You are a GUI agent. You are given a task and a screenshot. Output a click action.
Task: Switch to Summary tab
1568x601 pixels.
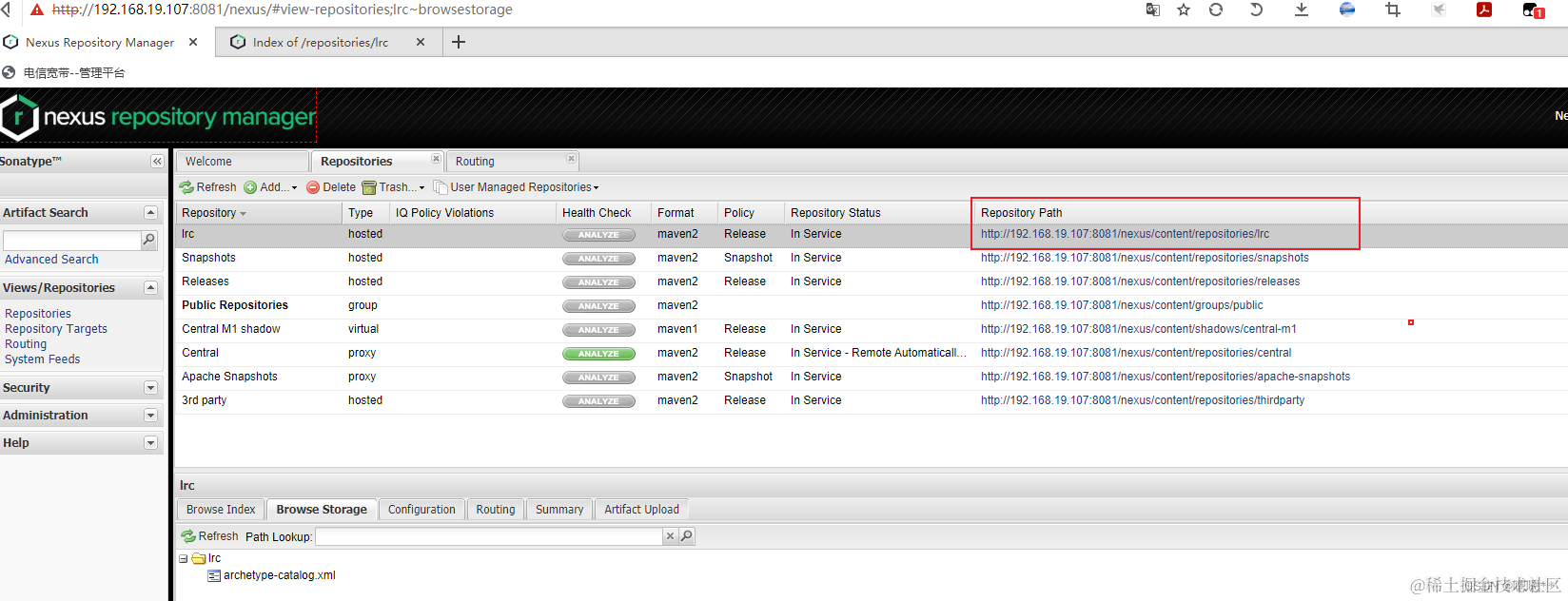click(x=559, y=510)
